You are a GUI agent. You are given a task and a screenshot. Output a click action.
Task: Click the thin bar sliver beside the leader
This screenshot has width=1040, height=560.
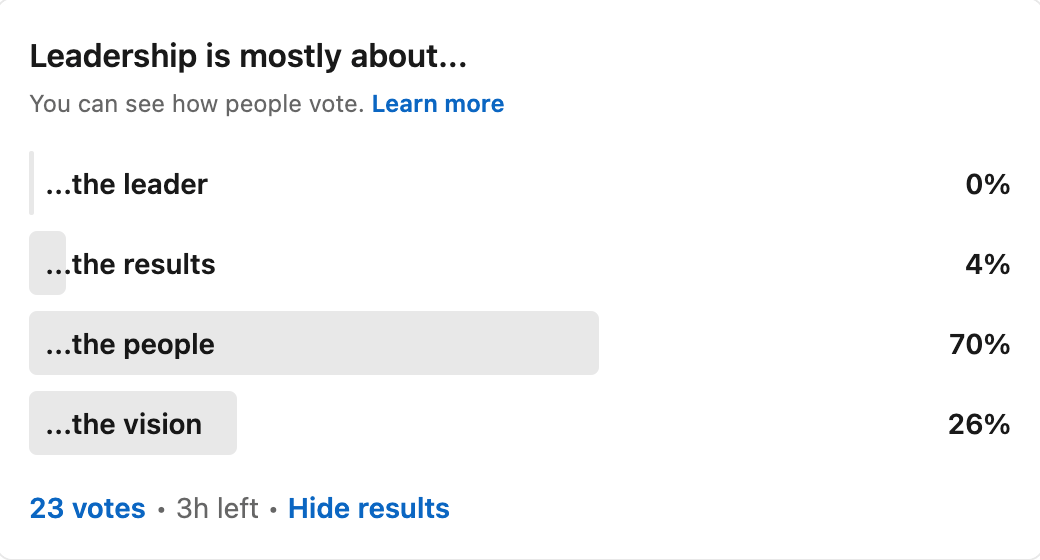(31, 183)
